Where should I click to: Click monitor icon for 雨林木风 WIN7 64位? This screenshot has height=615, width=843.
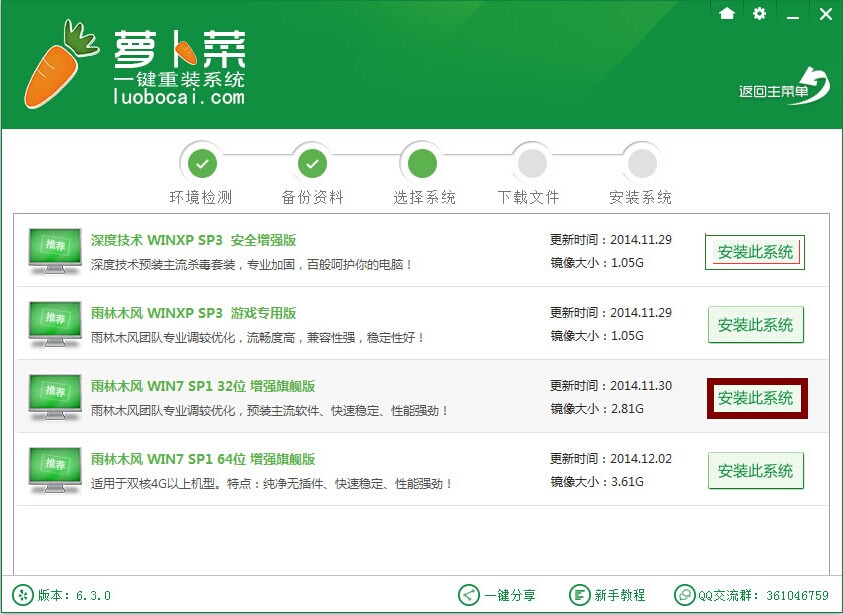(55, 470)
